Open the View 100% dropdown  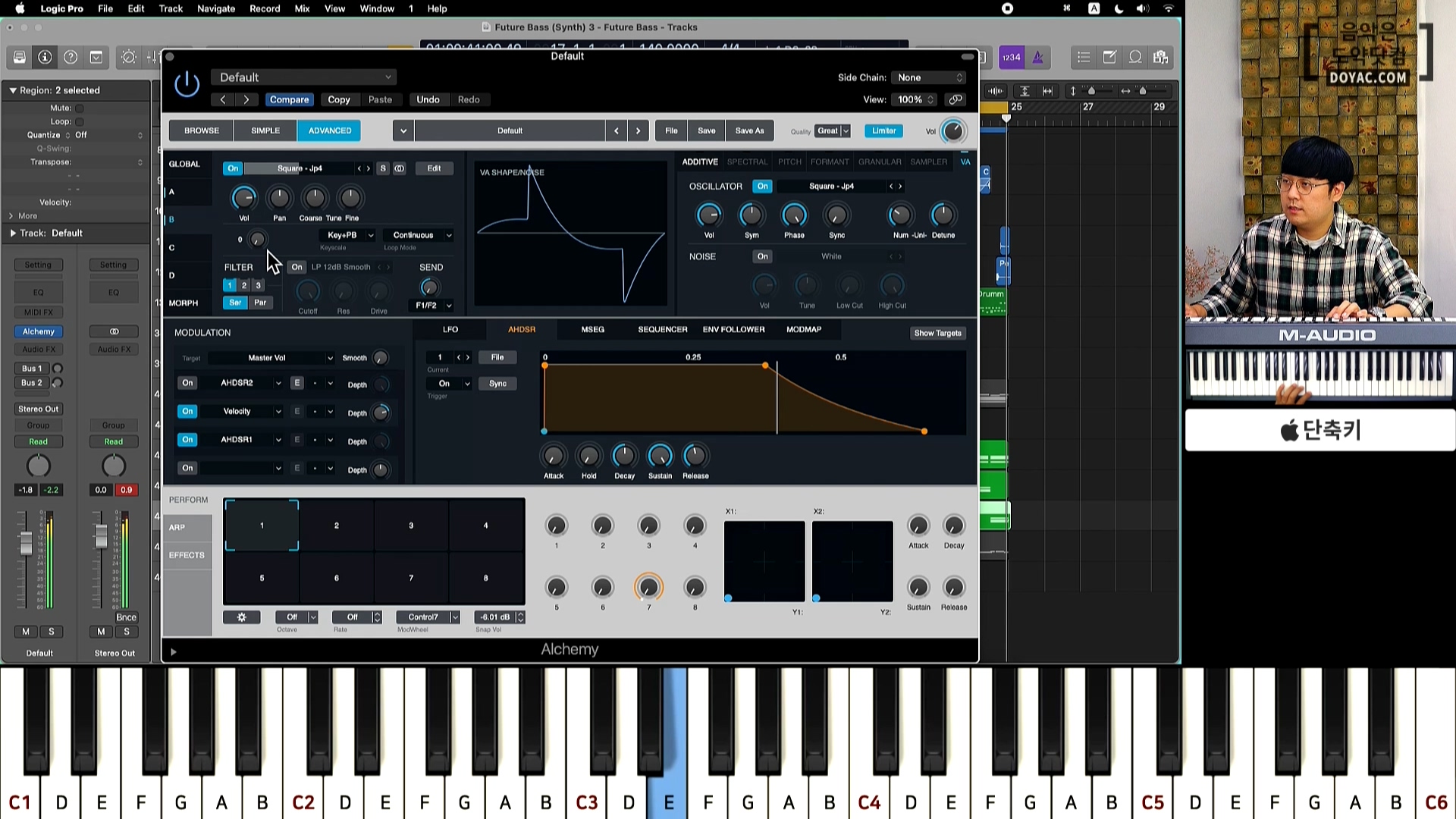coord(915,99)
